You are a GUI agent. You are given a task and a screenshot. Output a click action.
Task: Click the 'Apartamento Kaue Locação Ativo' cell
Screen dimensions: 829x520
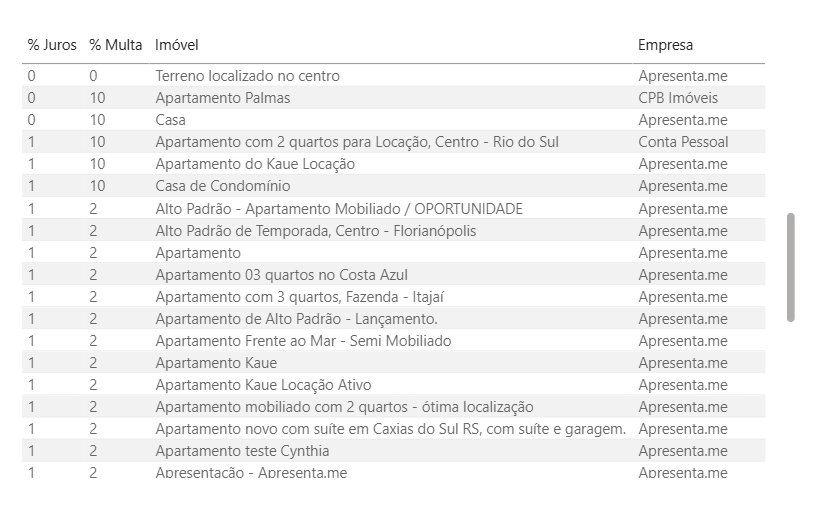[263, 385]
